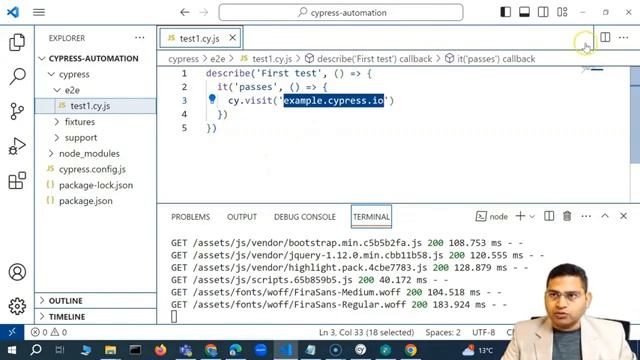Open the Manage gear icon
Image resolution: width=640 pixels, height=360 pixels.
(x=17, y=306)
